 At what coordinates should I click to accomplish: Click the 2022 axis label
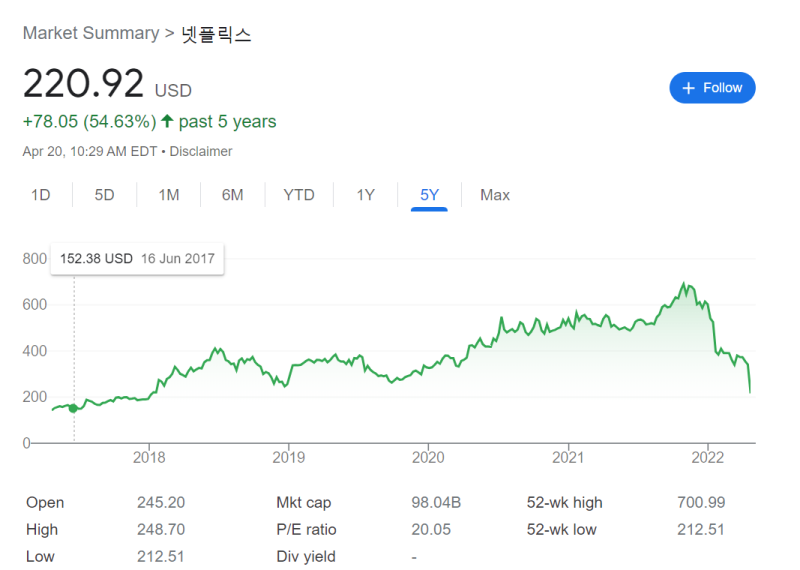click(x=708, y=457)
